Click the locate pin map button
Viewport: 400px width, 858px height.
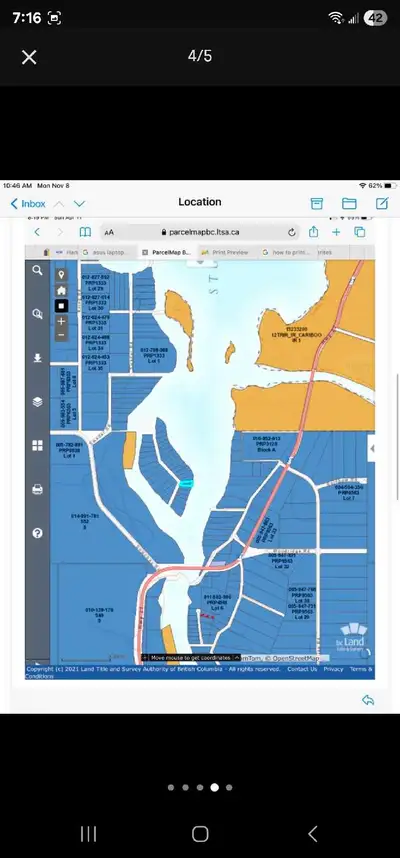(x=61, y=275)
